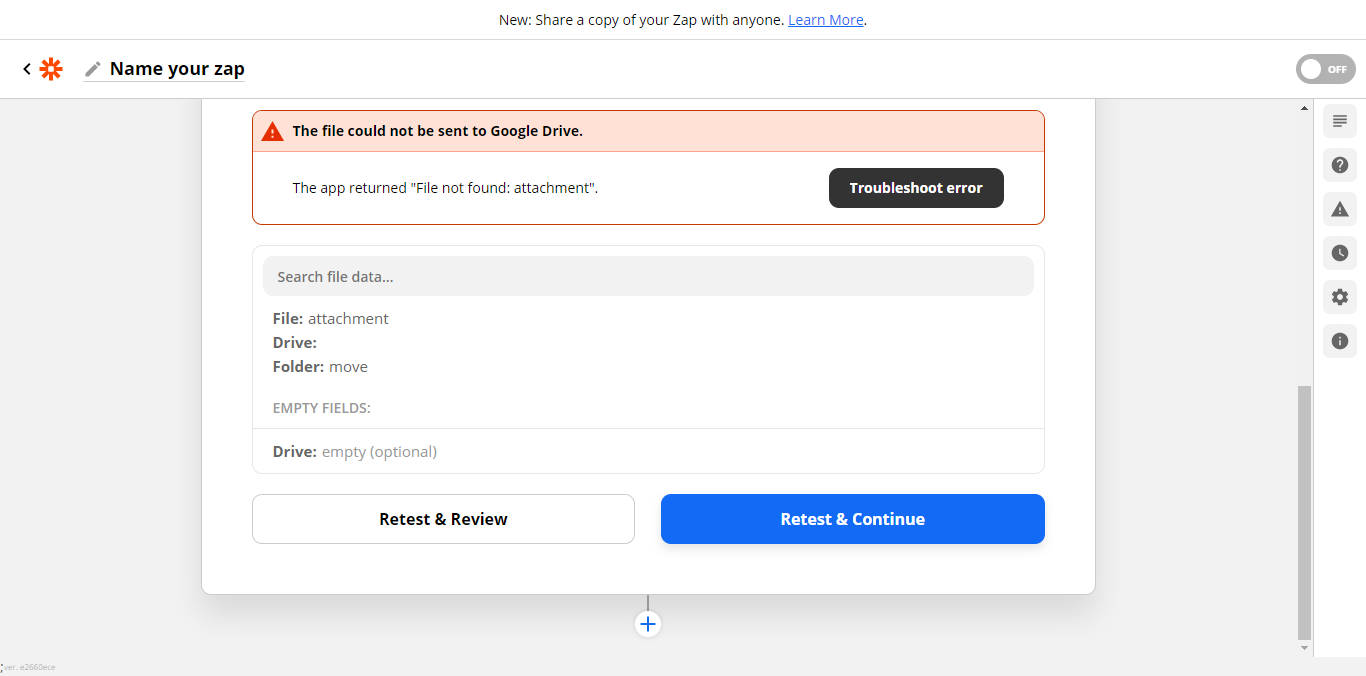Click the EMPTY FIELDS label
The image size is (1366, 676).
pyautogui.click(x=322, y=408)
